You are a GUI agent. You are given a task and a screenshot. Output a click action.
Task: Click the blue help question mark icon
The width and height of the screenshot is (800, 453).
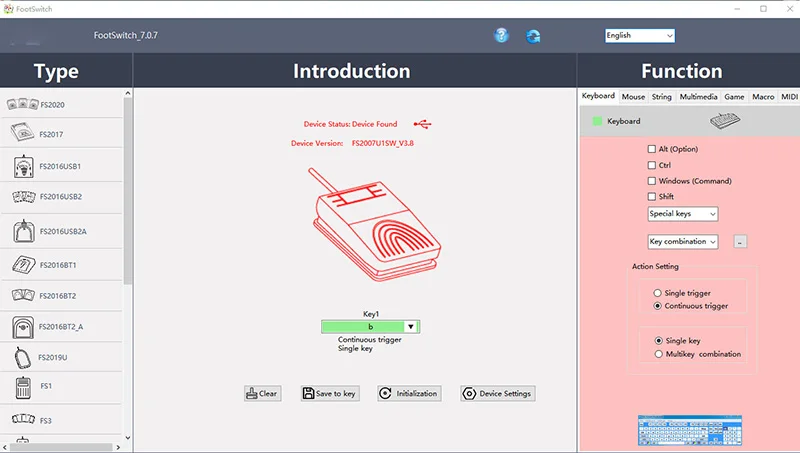click(502, 36)
